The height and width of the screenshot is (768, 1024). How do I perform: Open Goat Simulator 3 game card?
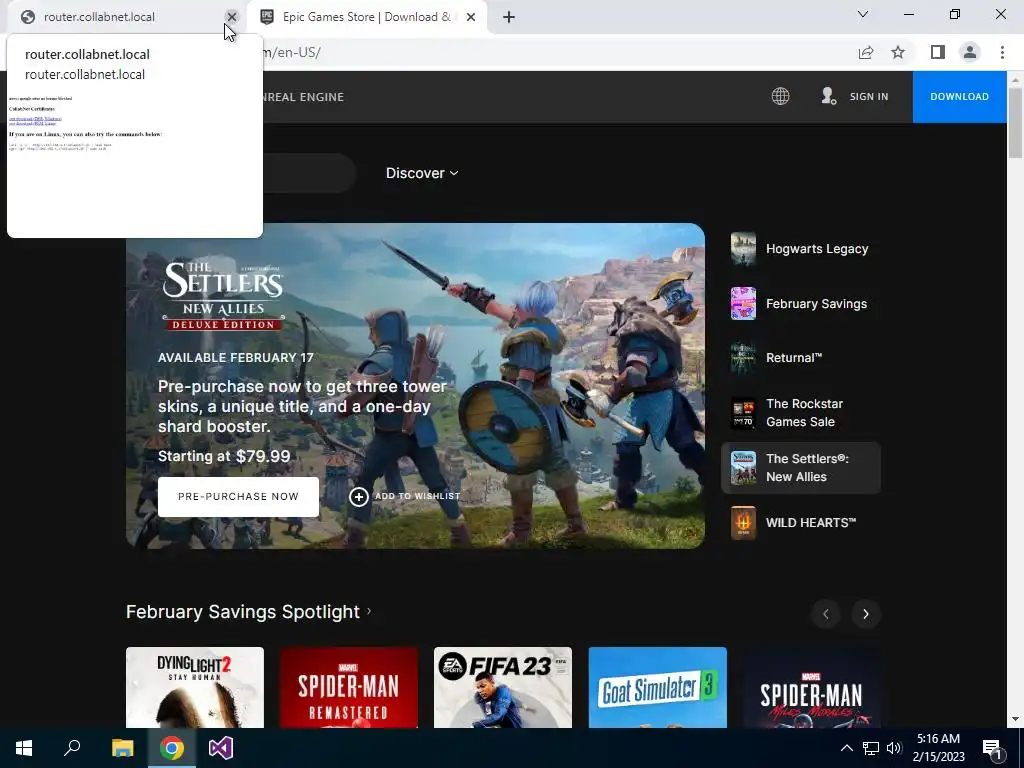click(x=658, y=687)
